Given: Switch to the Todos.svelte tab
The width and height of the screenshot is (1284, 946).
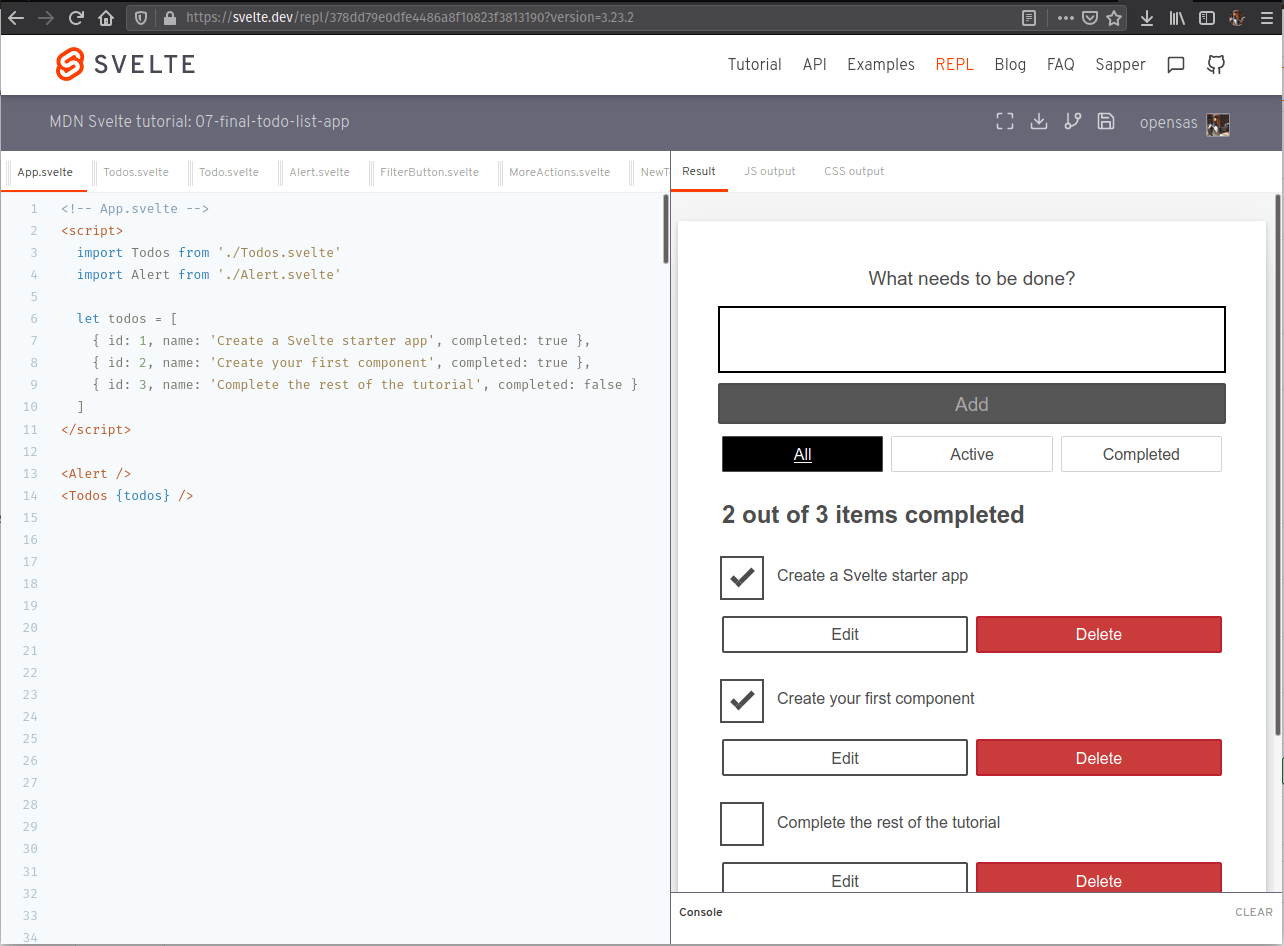Looking at the screenshot, I should coord(136,171).
